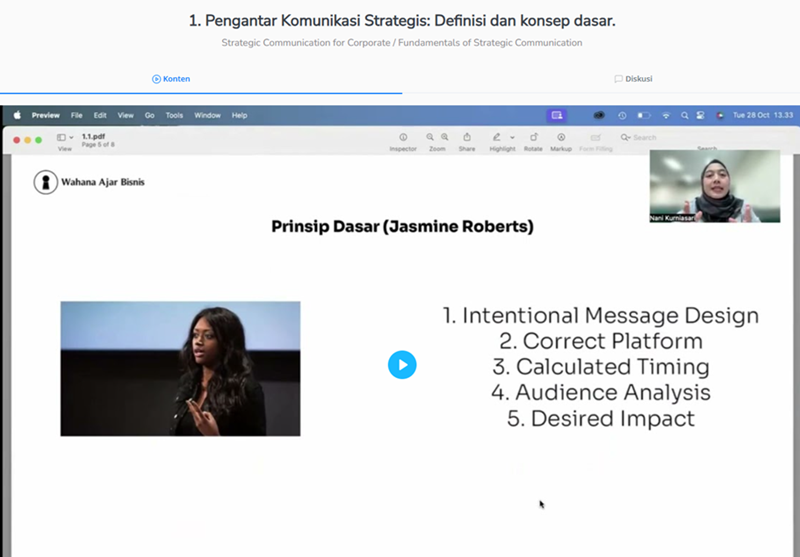Open the File menu
This screenshot has height=557, width=800.
77,115
